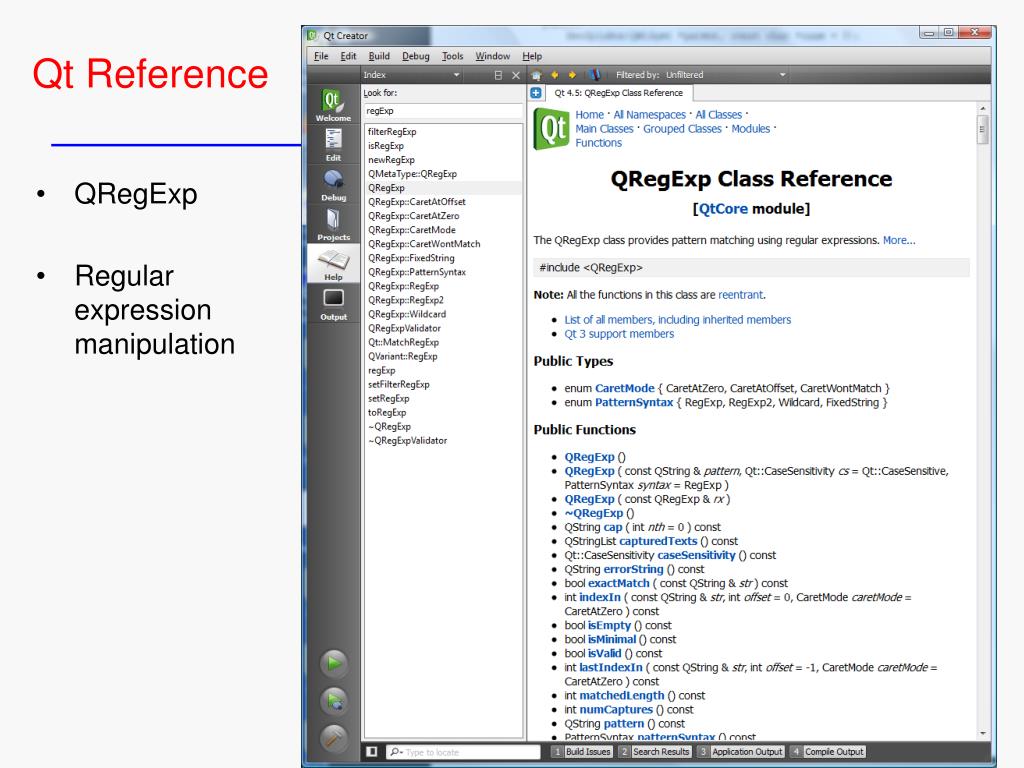
Task: Click the help page scrollbar thumb
Action: (x=982, y=129)
